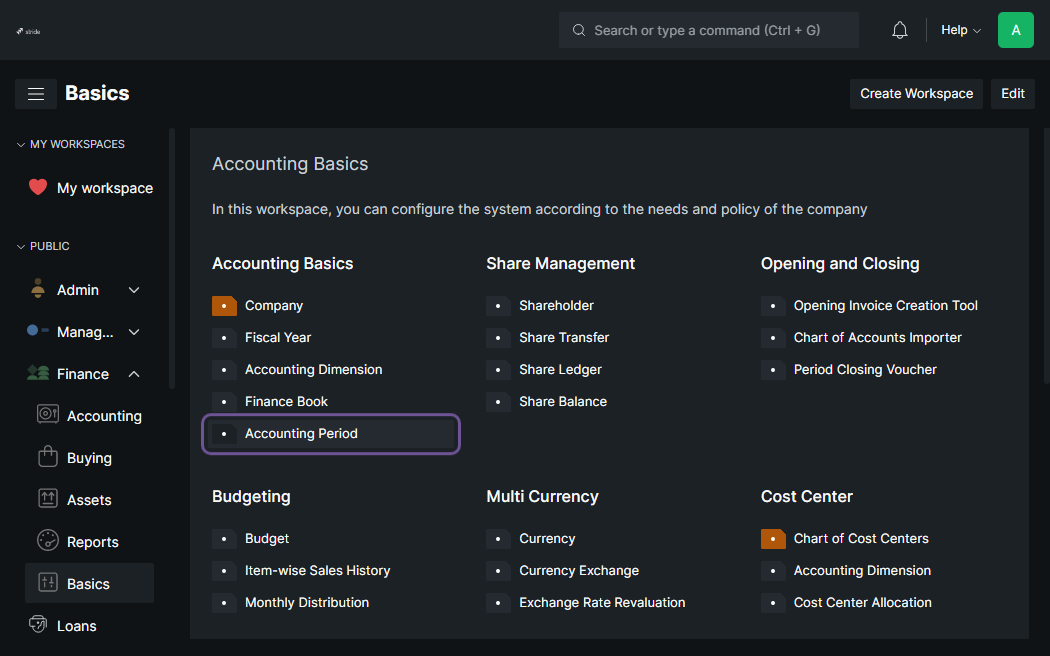Open the notifications bell icon

(899, 30)
